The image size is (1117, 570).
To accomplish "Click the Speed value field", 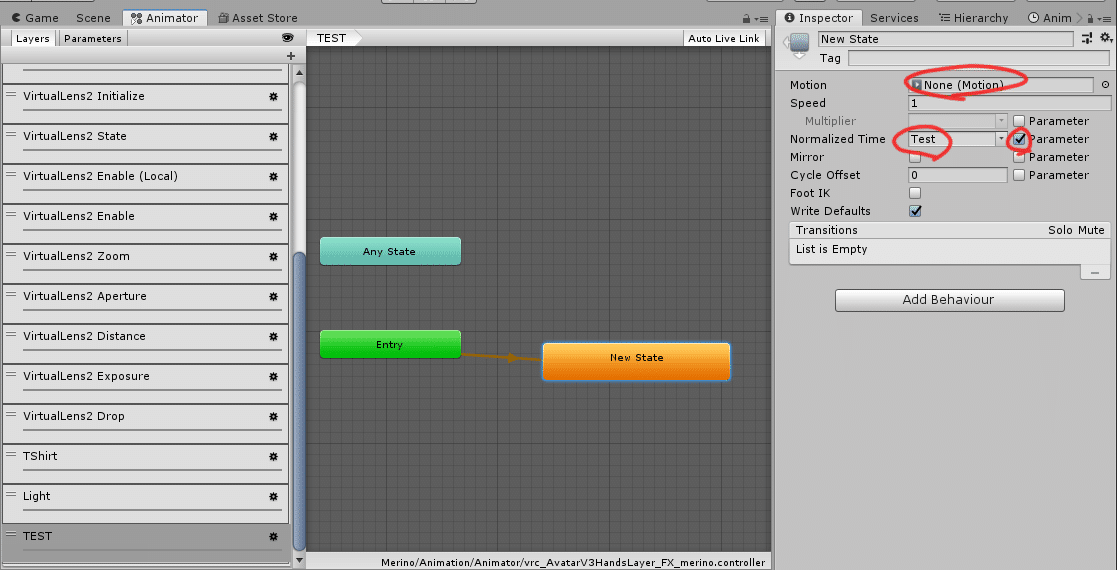I will tap(1009, 103).
